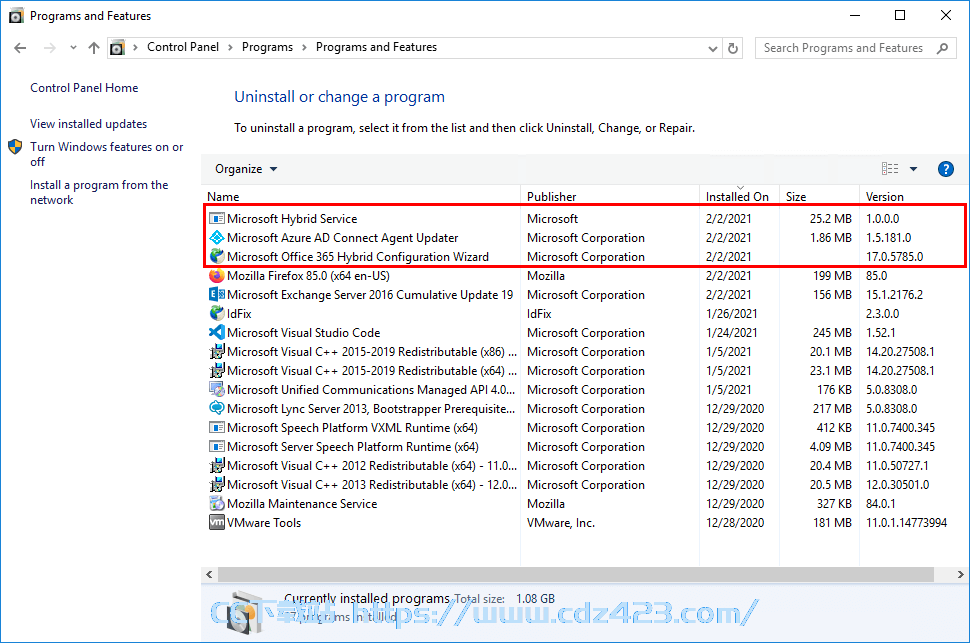This screenshot has width=970, height=643.
Task: Click Speech Platform VXML Runtime icon
Action: [217, 428]
